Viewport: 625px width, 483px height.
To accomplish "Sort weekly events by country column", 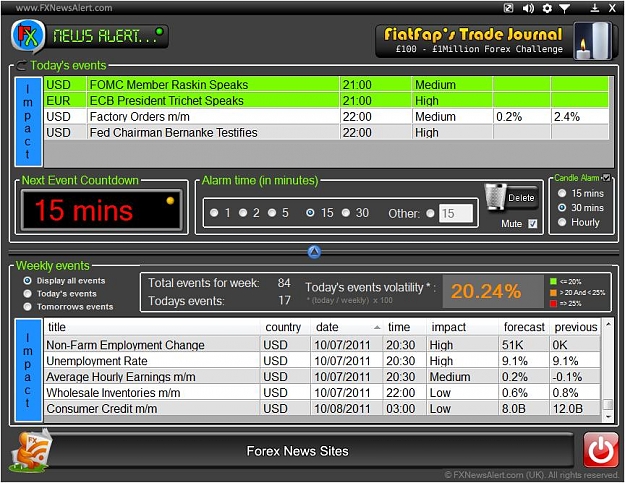I will coord(285,327).
